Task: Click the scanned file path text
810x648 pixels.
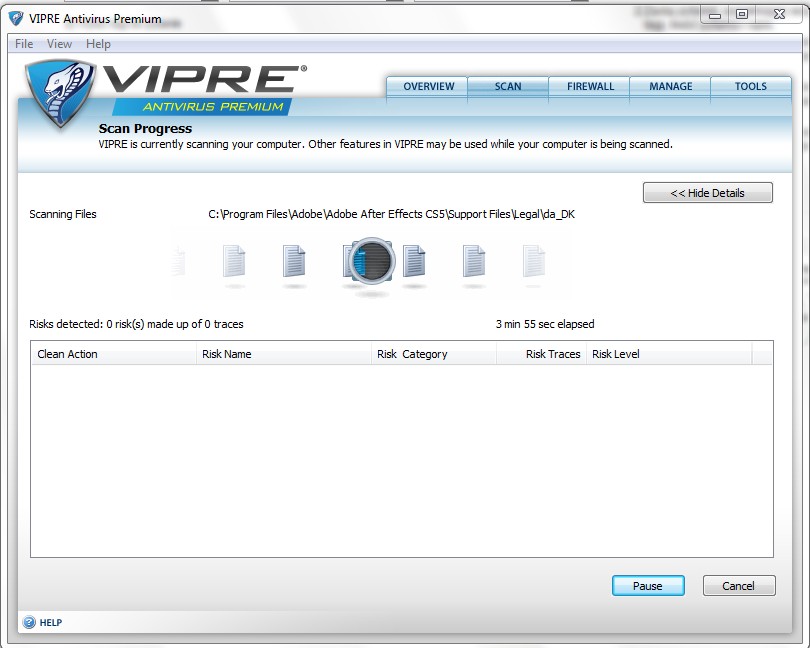Action: coord(391,214)
